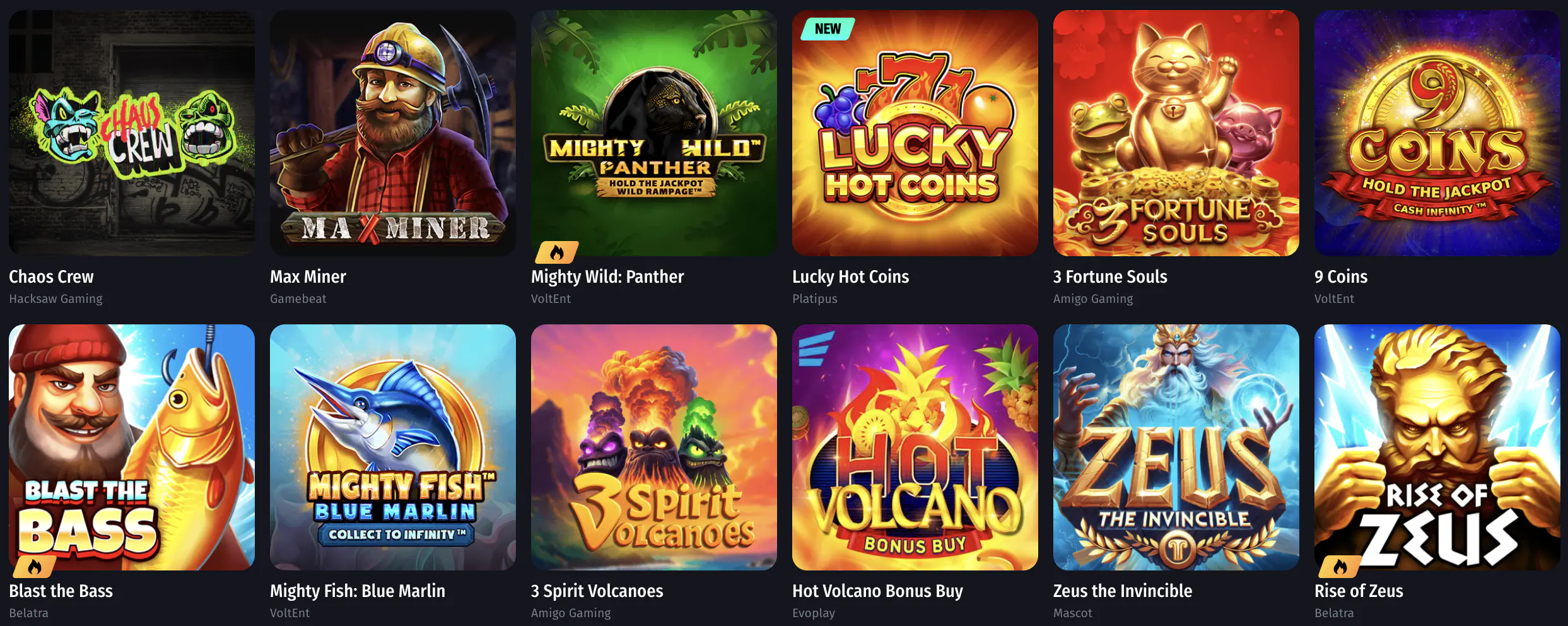
Task: Click the Lucky Hot Coins title text
Action: [x=850, y=276]
